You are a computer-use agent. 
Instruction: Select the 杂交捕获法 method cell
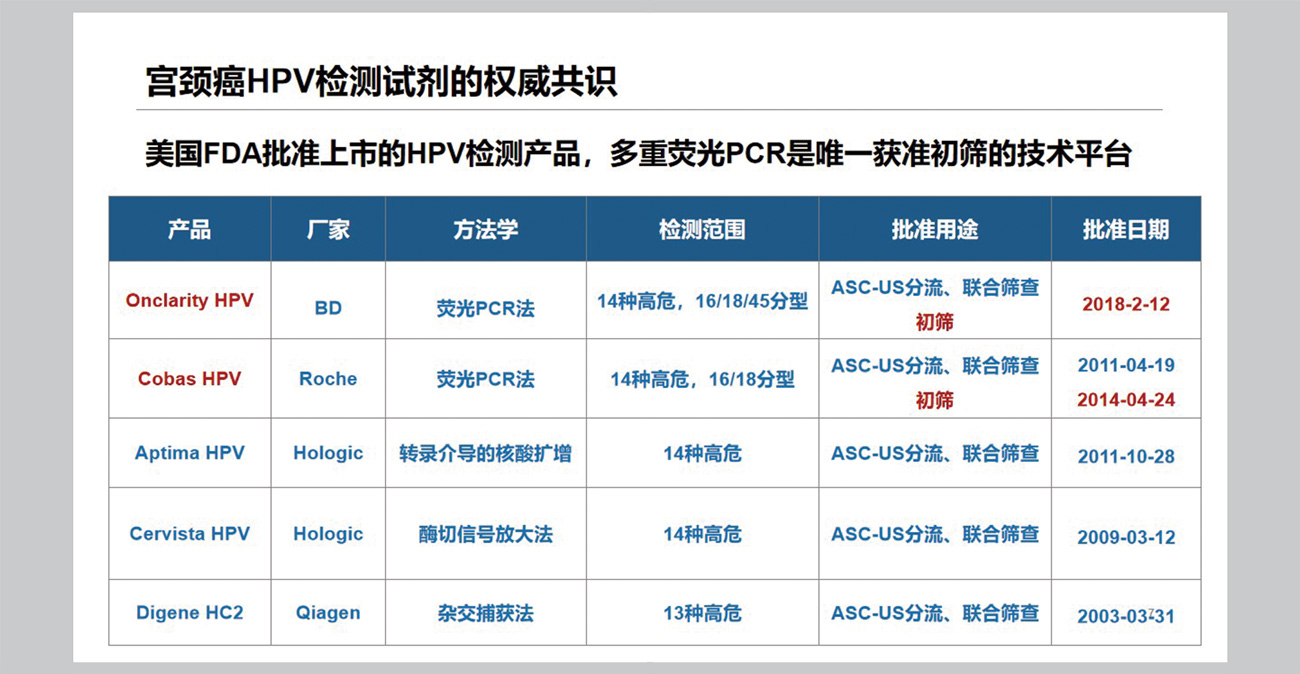[x=485, y=613]
